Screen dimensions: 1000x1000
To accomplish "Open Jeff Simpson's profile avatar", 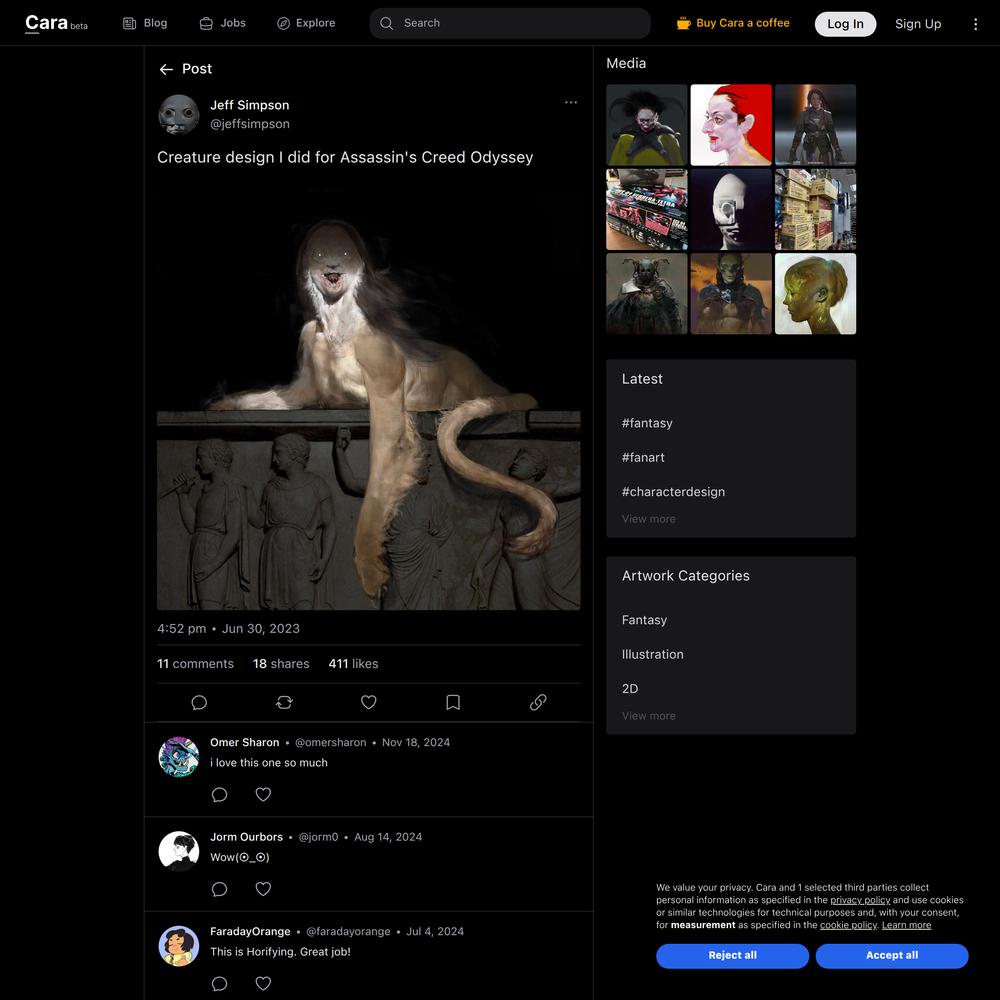I will (179, 115).
